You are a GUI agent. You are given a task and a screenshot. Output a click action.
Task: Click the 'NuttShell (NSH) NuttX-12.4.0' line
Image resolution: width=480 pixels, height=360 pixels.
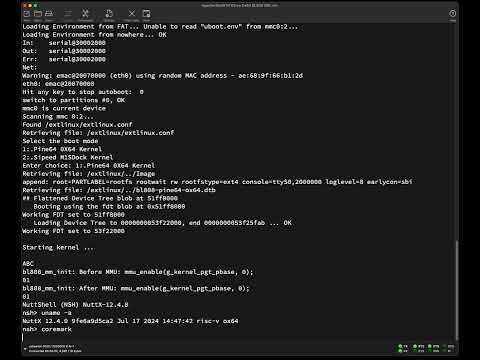tap(75, 305)
